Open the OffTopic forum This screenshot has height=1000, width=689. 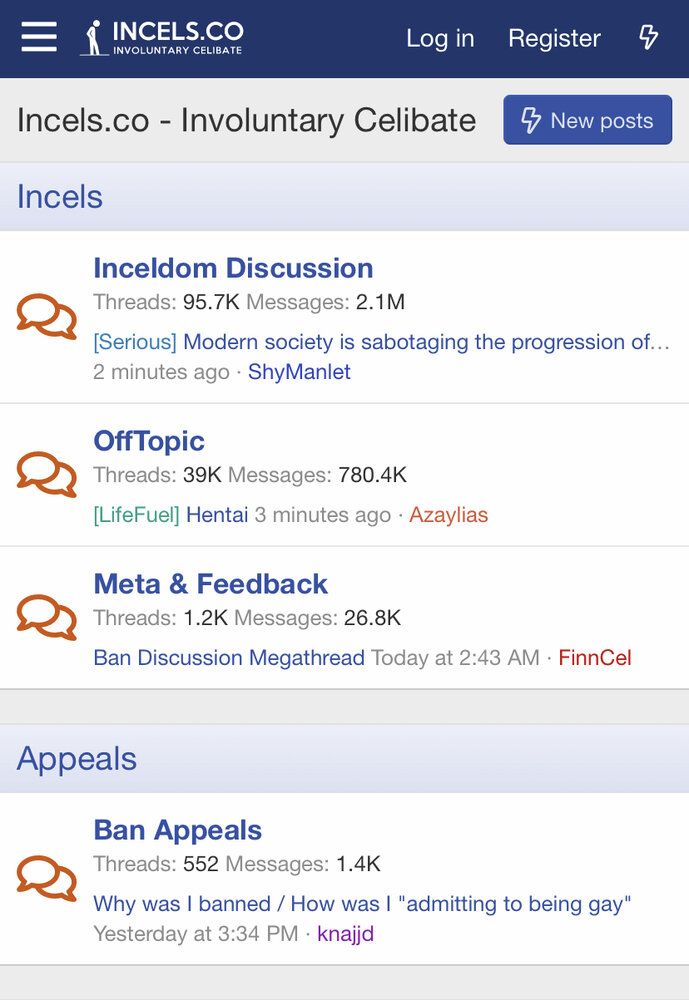click(x=149, y=441)
